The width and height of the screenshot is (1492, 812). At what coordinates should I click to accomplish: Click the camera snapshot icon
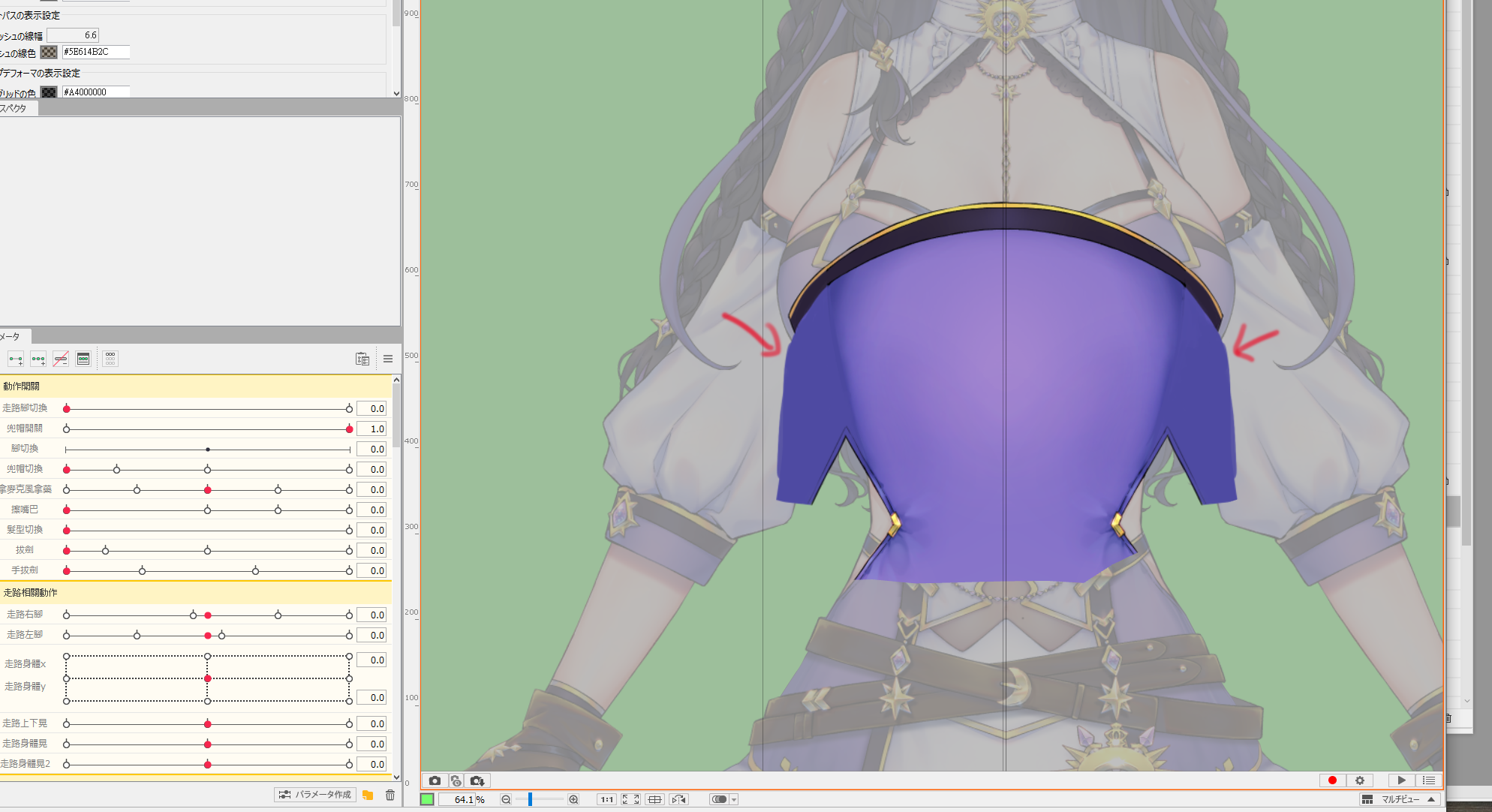tap(435, 780)
